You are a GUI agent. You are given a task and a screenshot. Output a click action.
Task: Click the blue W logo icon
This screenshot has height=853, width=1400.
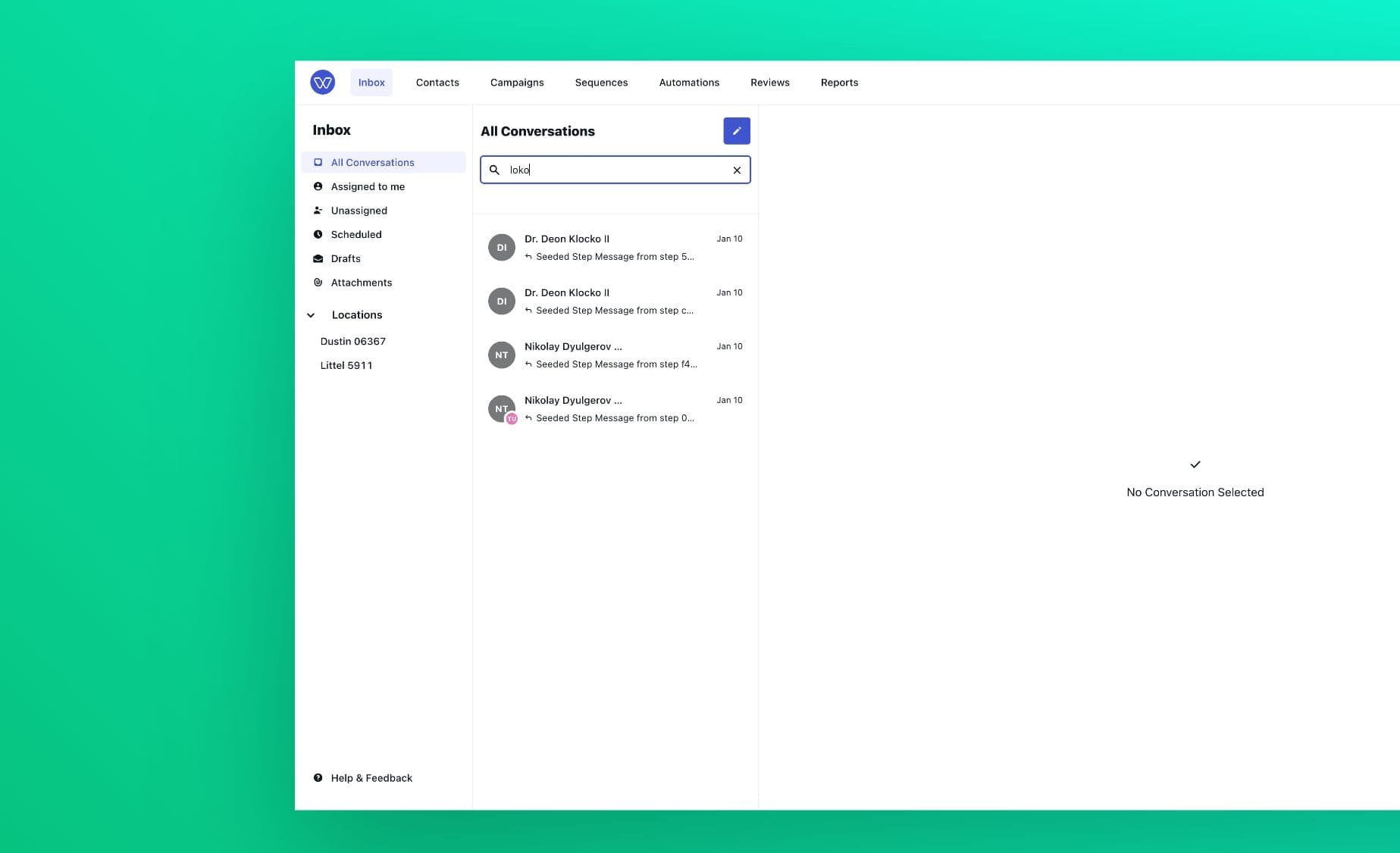[x=322, y=83]
